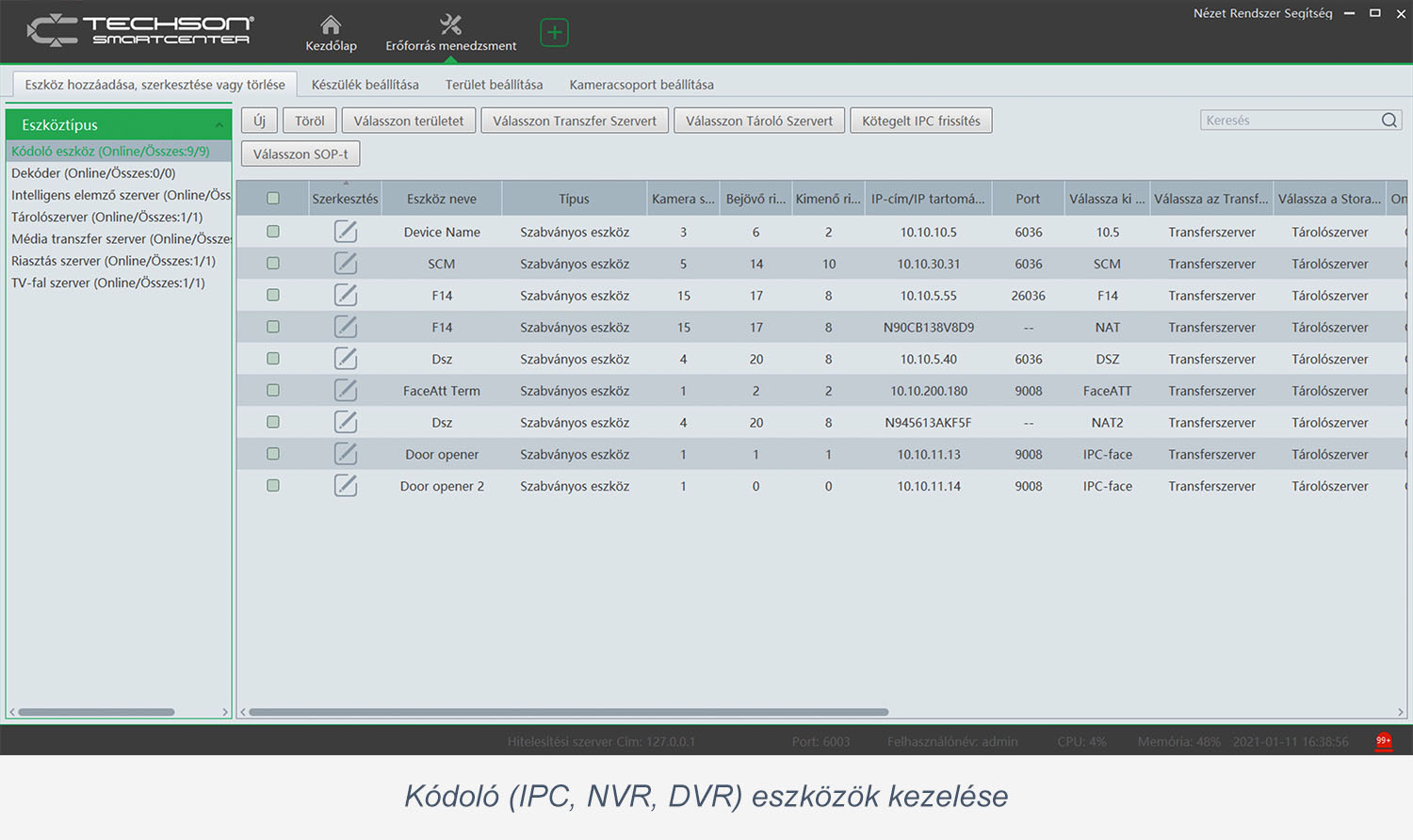Click the search magnifier icon
The height and width of the screenshot is (840, 1413).
click(x=1389, y=121)
